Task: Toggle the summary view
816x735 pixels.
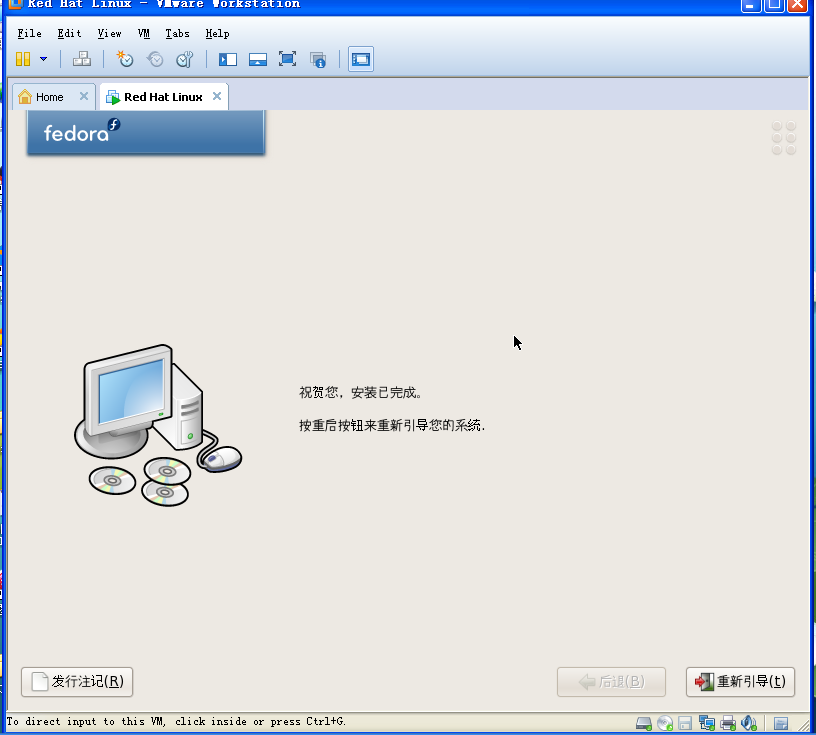Action: tap(318, 59)
